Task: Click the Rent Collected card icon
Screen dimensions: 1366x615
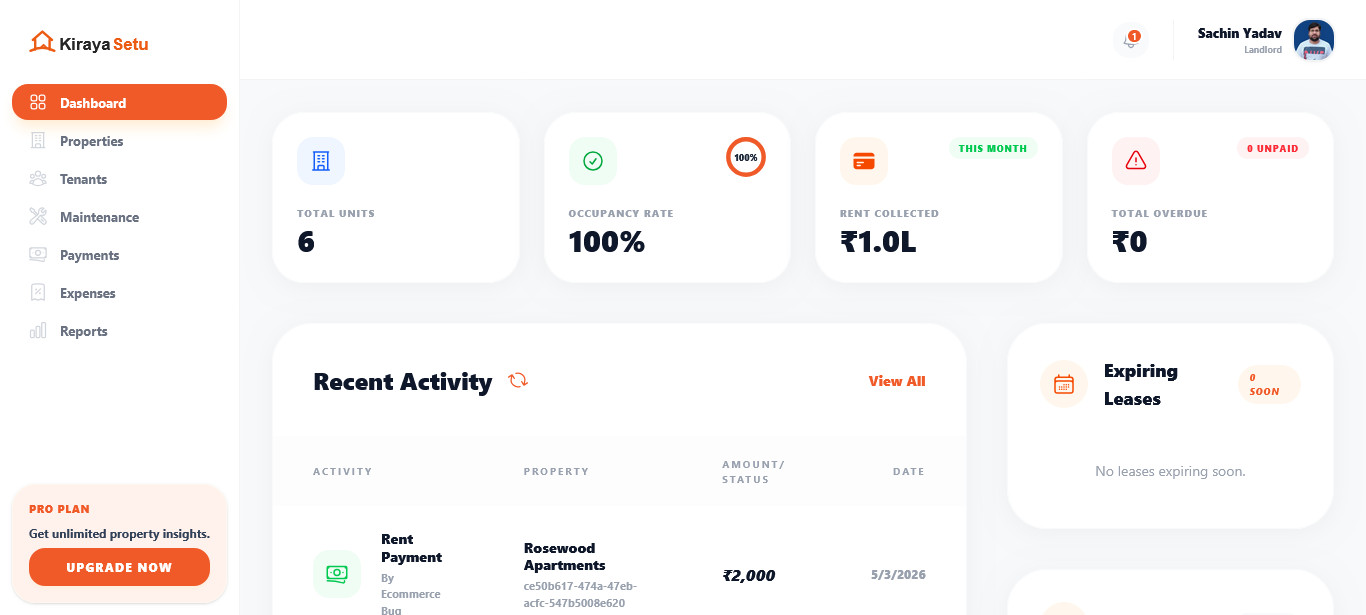Action: (x=863, y=160)
